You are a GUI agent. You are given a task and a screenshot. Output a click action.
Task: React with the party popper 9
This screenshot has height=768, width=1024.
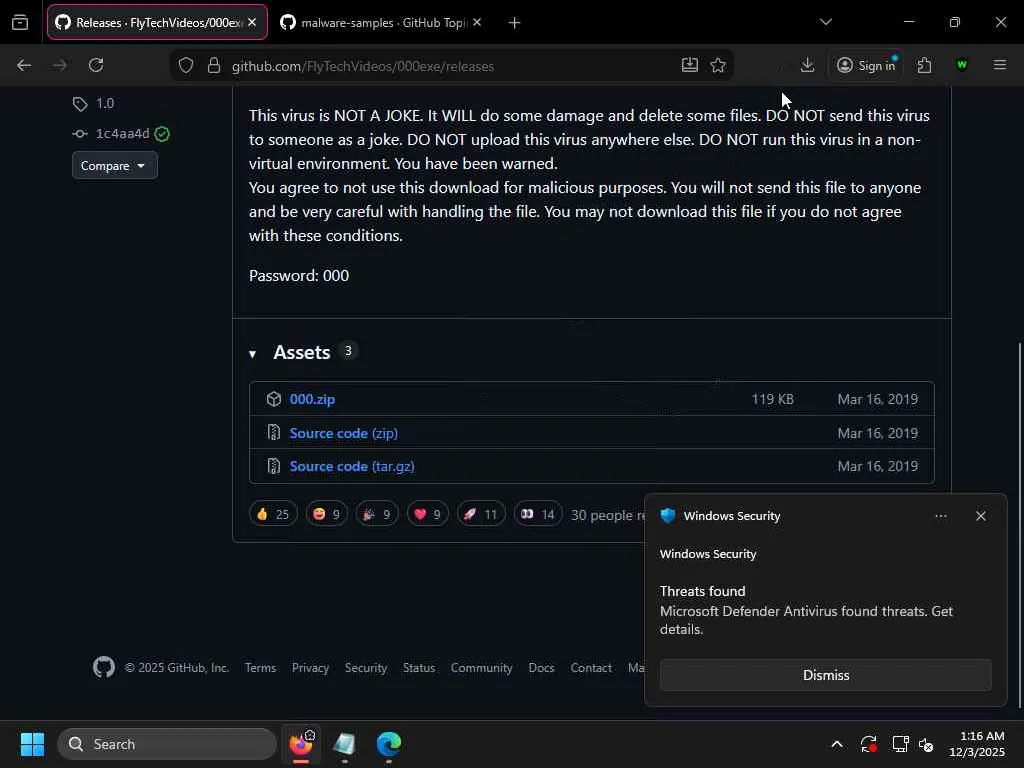377,514
